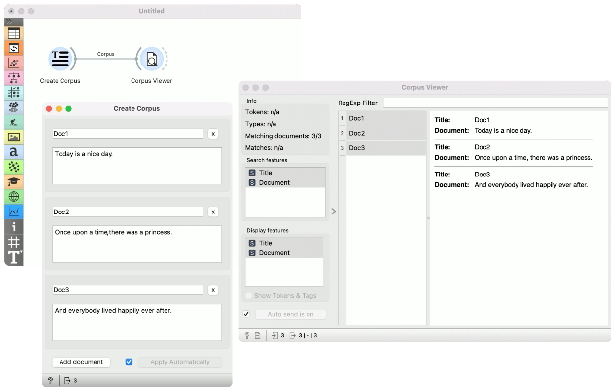611x389 pixels.
Task: Open the gray hash '#' category icon
Action: coord(14,242)
